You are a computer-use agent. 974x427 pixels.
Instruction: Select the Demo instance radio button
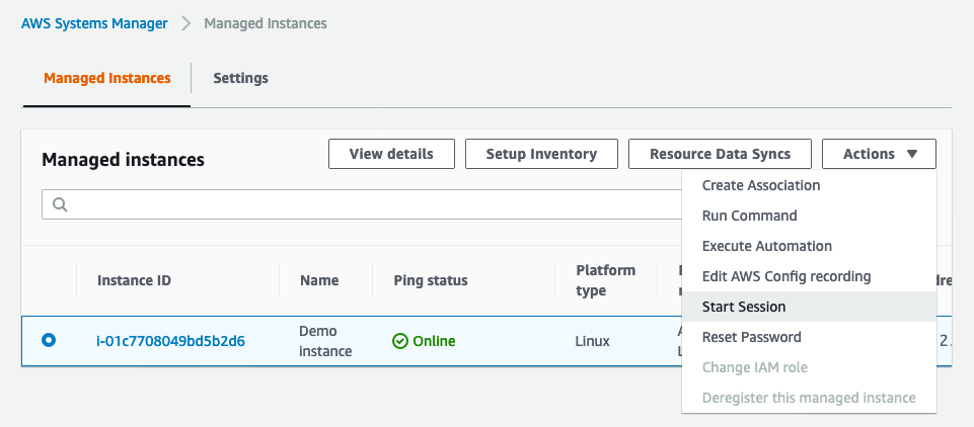coord(49,340)
